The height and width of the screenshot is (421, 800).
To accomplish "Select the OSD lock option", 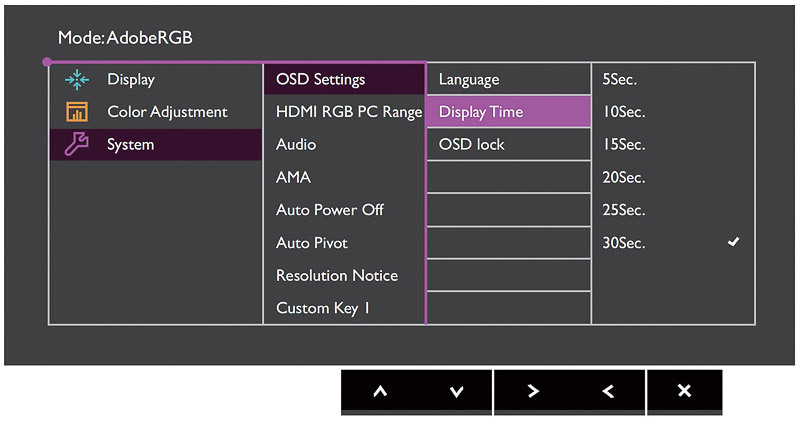I will pyautogui.click(x=507, y=145).
